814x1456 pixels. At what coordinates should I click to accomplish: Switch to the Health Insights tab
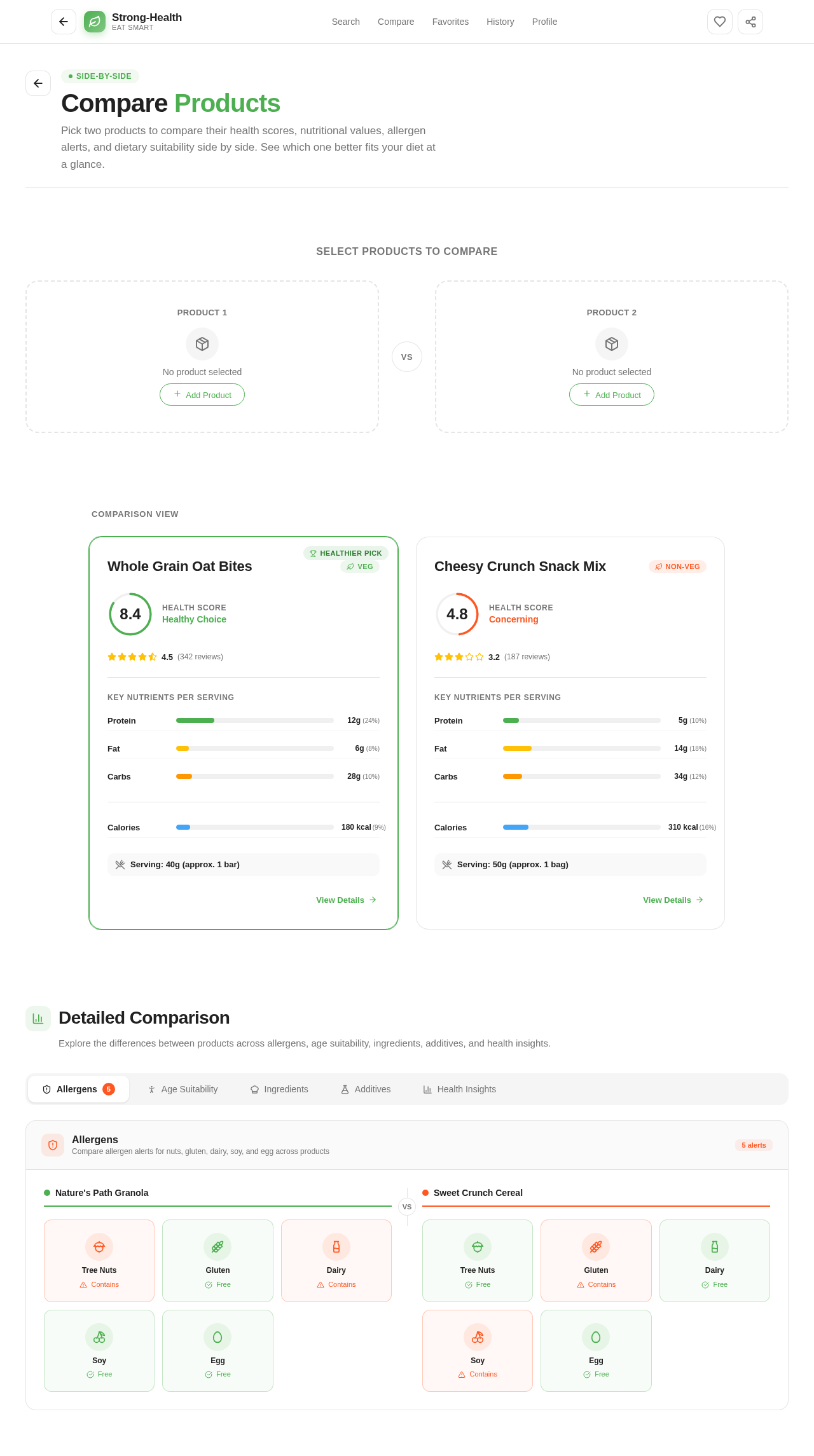[x=460, y=1089]
